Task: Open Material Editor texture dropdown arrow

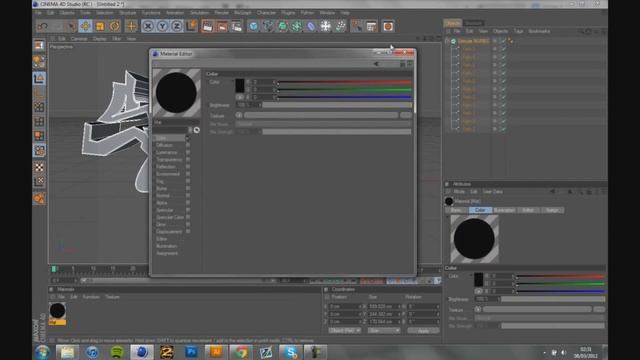Action: (x=239, y=116)
